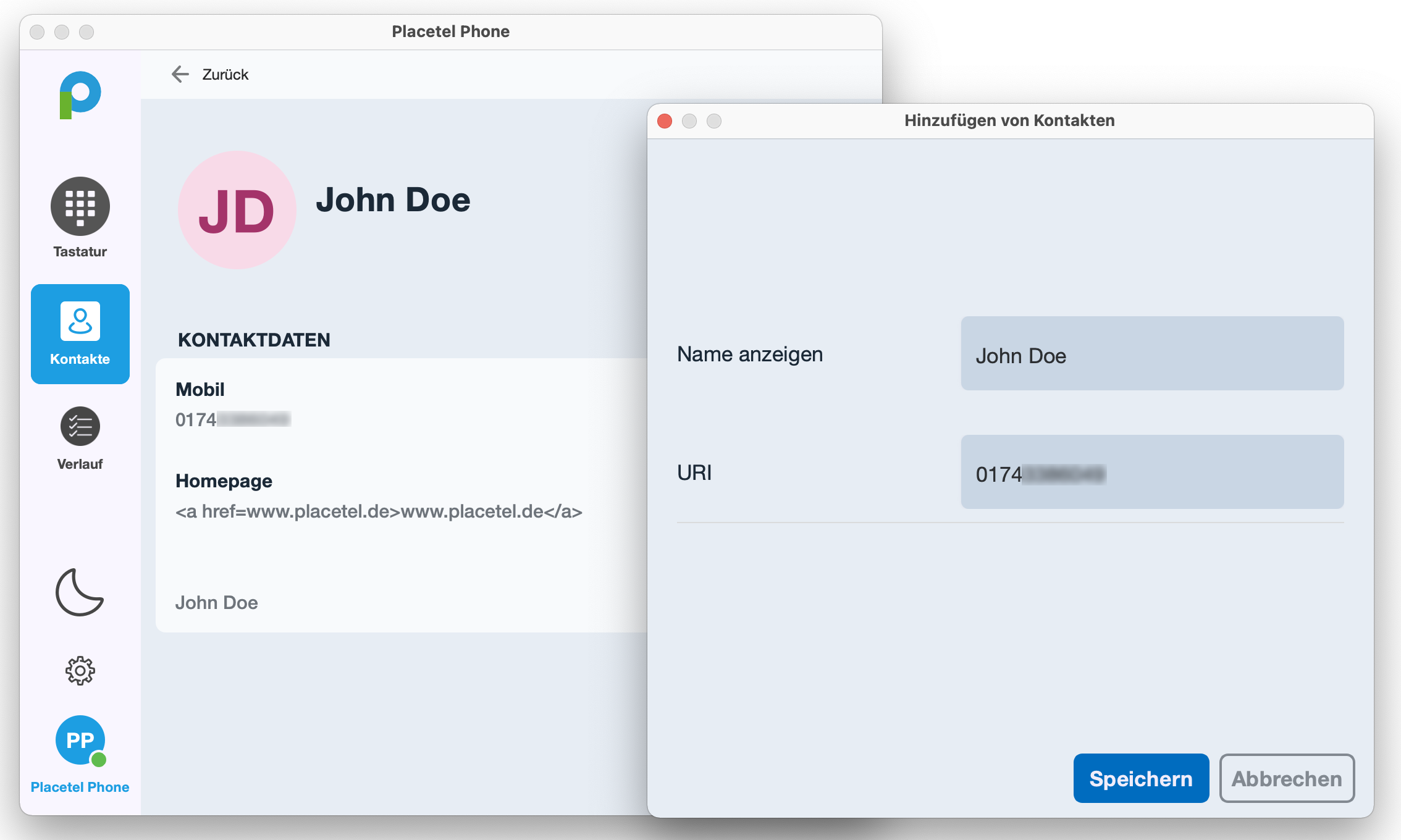Viewport: 1401px width, 840px height.
Task: Click the URI input field
Action: coord(1151,472)
